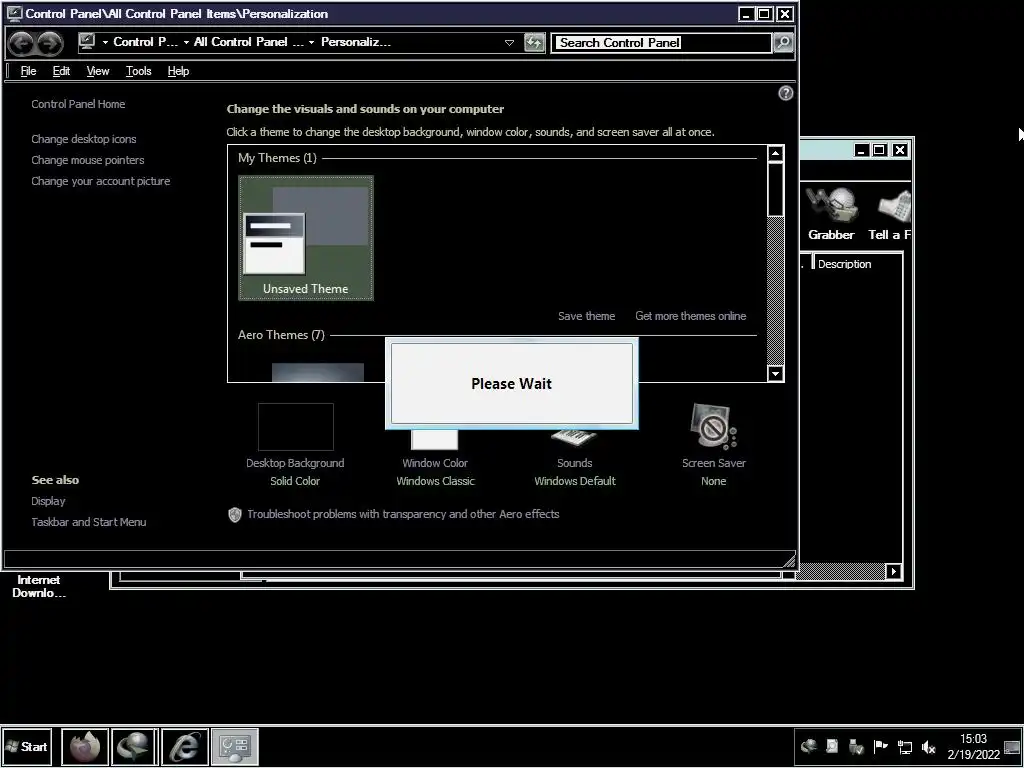
Task: Expand the All Control Panel breadcrumb arrow
Action: pyautogui.click(x=312, y=42)
